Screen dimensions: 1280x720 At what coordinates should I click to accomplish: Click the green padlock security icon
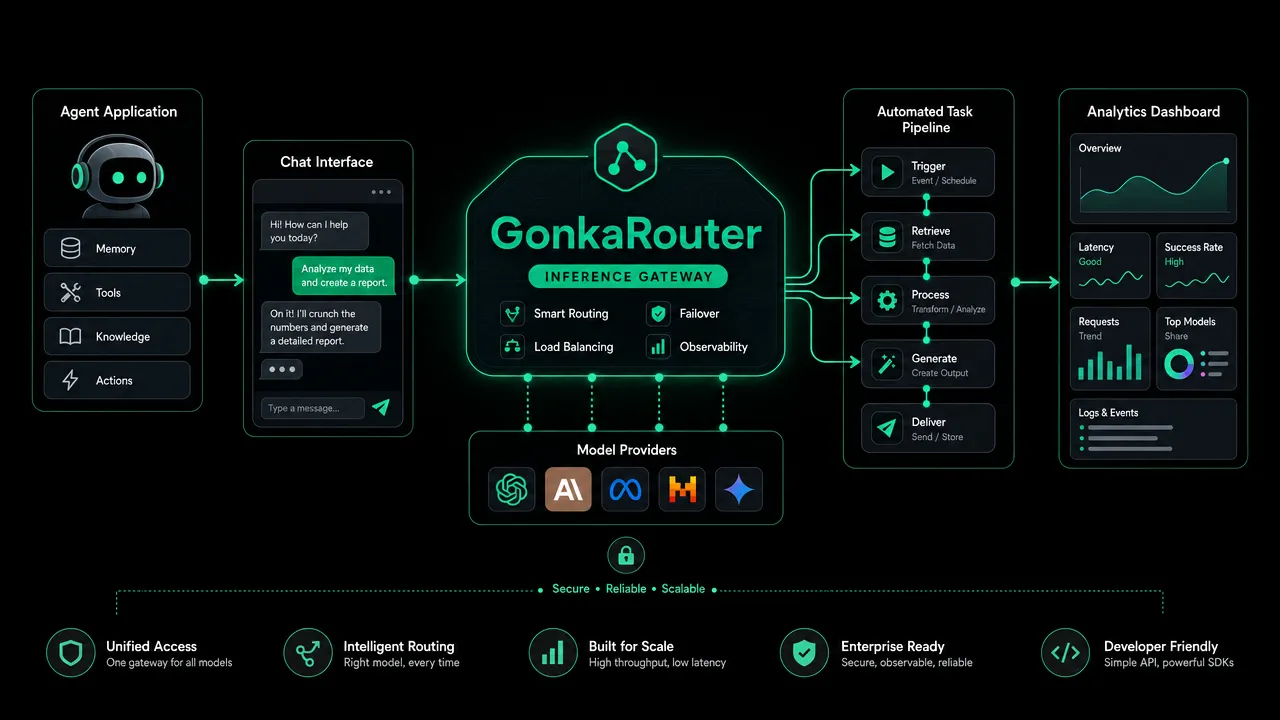[626, 555]
